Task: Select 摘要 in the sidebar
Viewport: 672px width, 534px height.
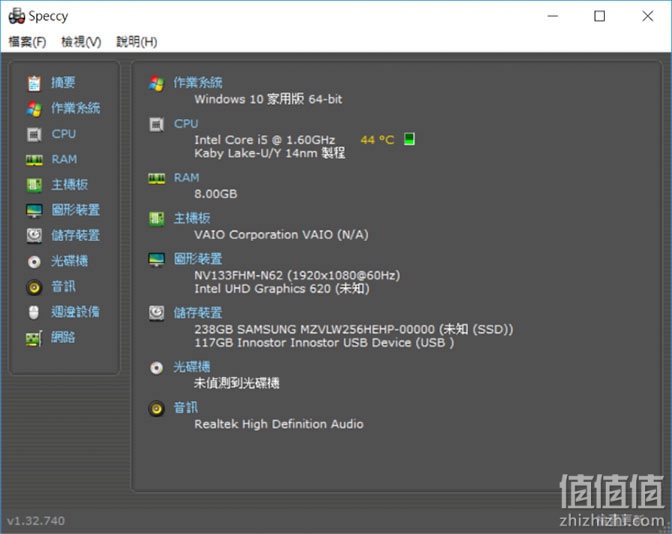Action: point(63,83)
